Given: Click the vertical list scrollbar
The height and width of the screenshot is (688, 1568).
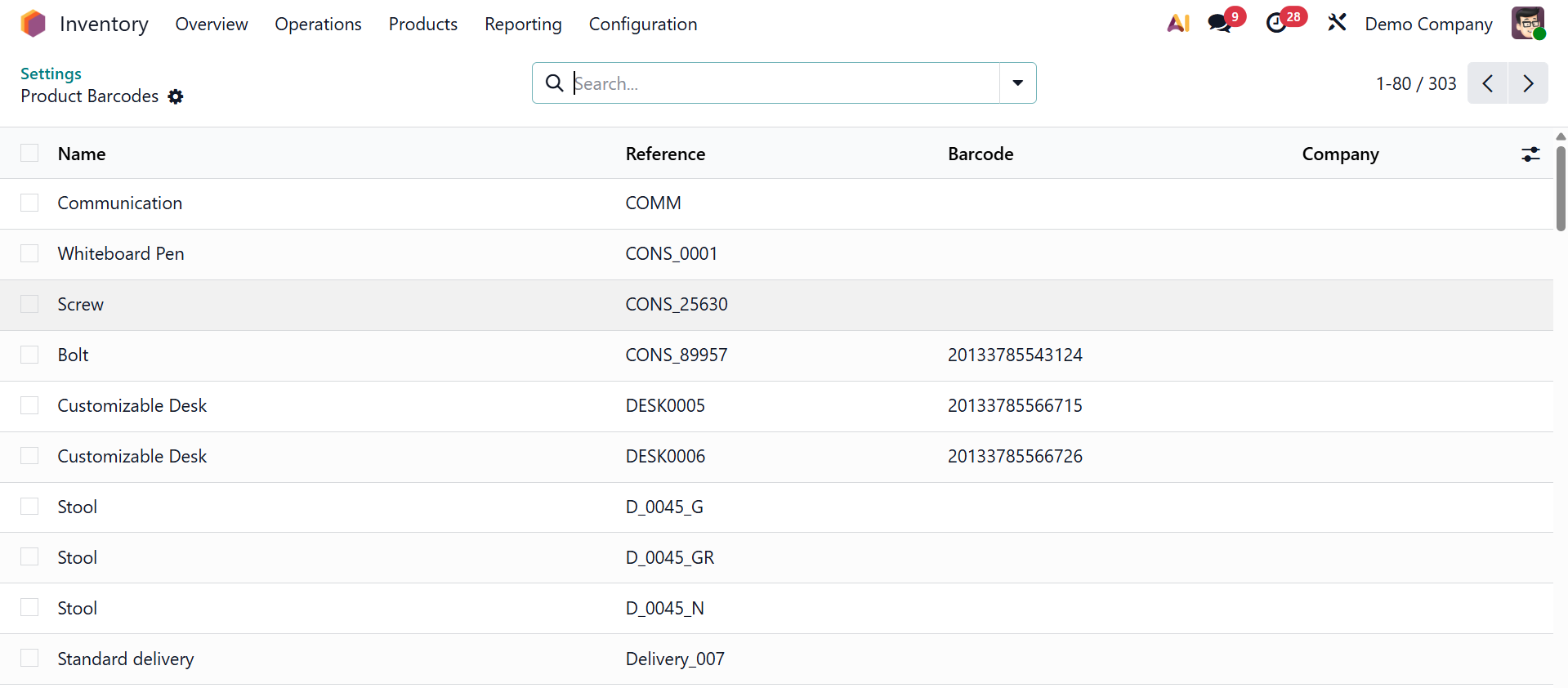Looking at the screenshot, I should [x=1560, y=188].
